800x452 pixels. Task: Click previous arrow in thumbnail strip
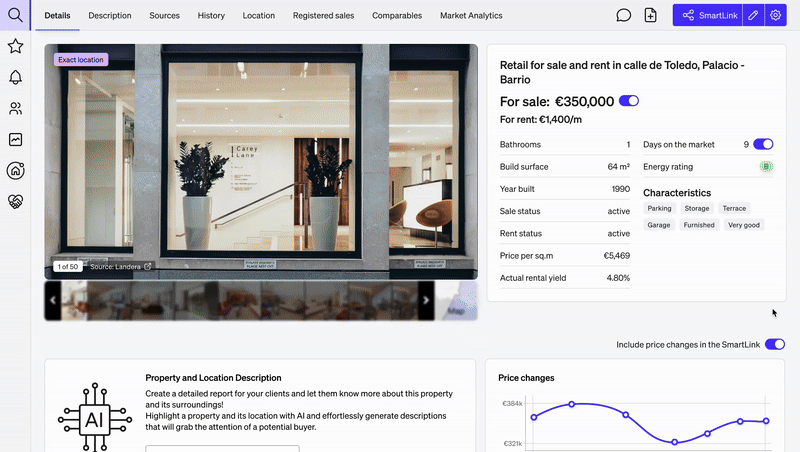(x=53, y=300)
